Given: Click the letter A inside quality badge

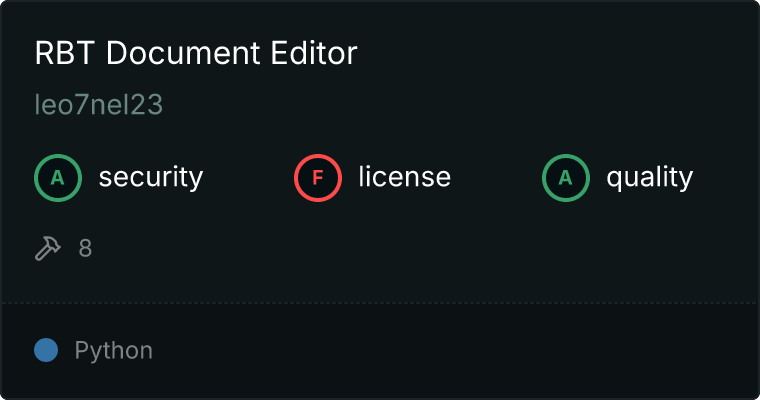Looking at the screenshot, I should click(x=566, y=178).
